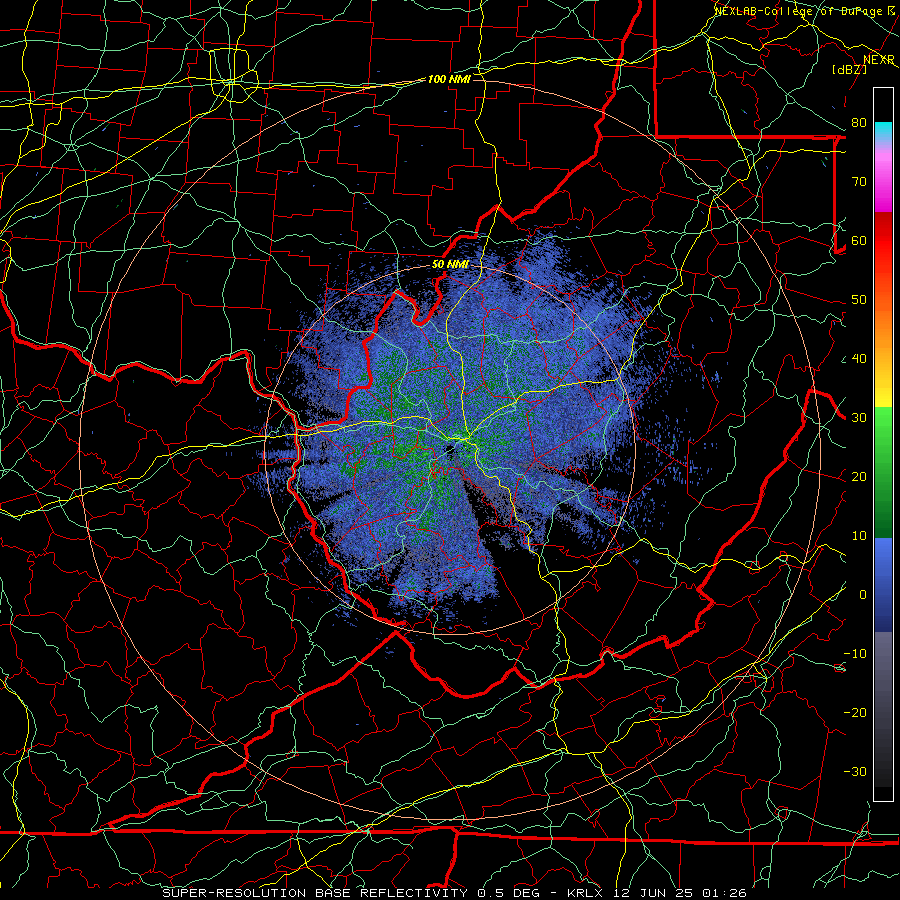Viewport: 900px width, 900px height.
Task: Click the 40 value on the dBZ scale
Action: pyautogui.click(x=859, y=359)
